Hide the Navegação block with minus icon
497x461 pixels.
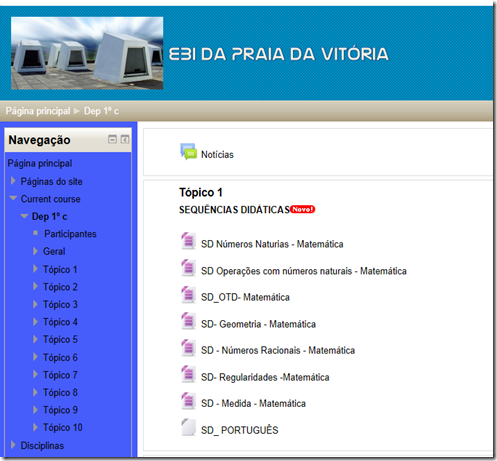pos(112,139)
